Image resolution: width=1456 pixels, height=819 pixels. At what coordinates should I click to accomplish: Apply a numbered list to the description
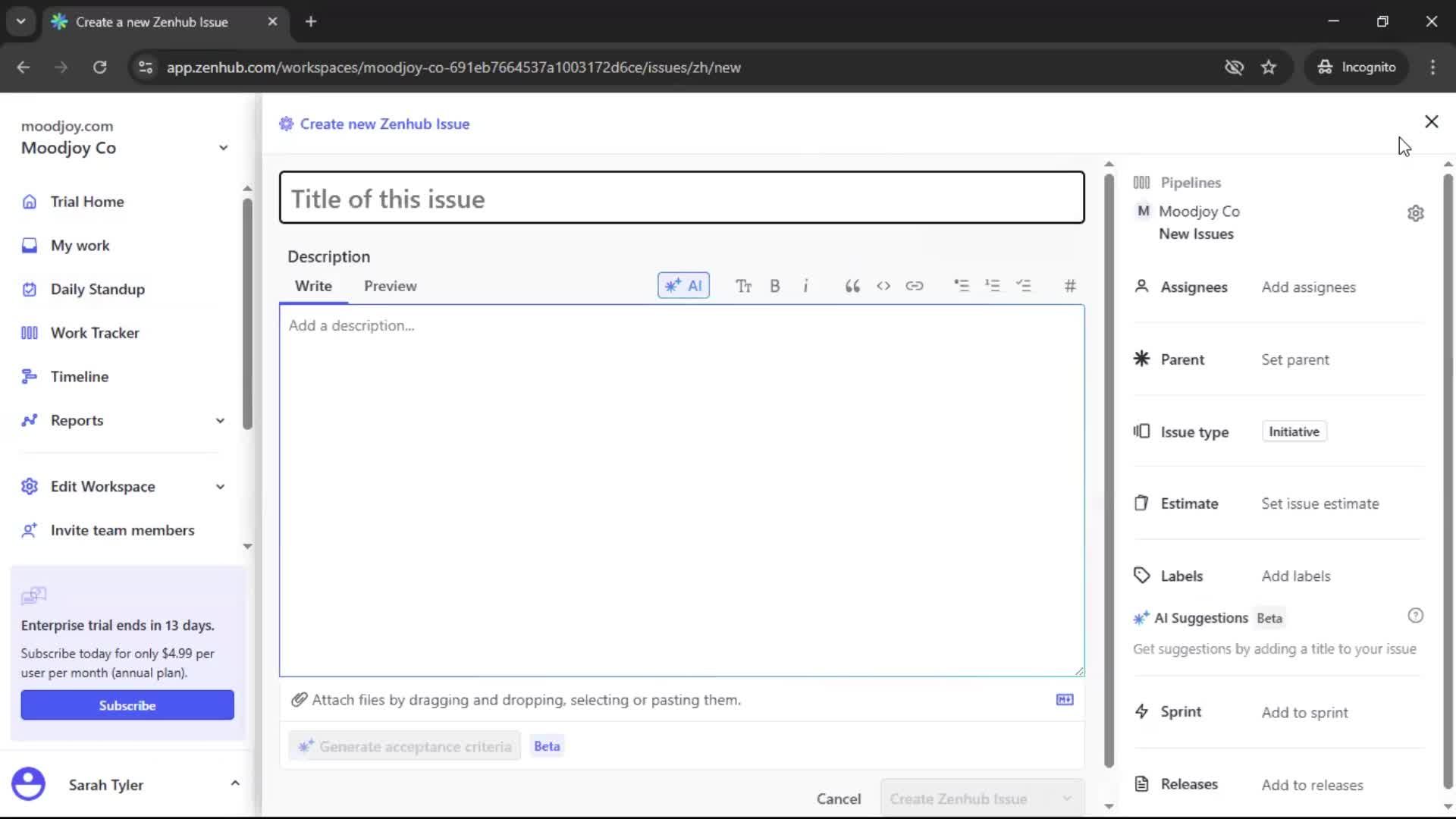[993, 286]
